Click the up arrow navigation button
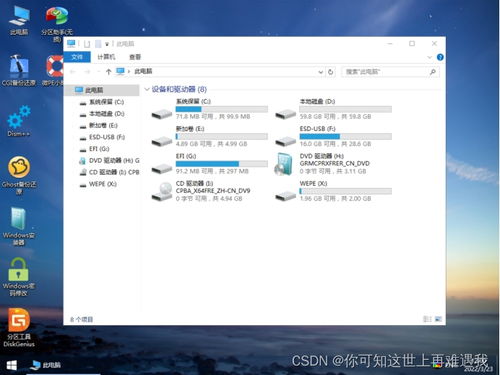Image resolution: width=500 pixels, height=375 pixels. click(x=108, y=72)
